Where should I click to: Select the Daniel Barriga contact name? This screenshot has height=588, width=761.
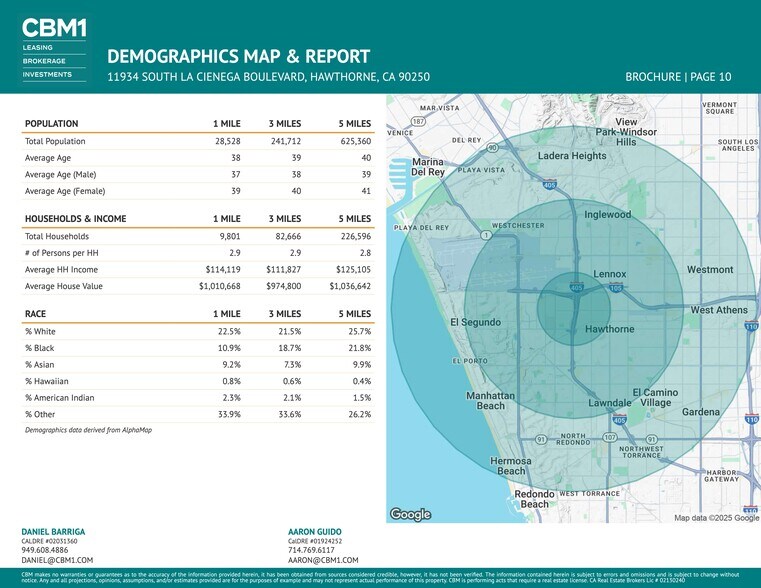(53, 531)
